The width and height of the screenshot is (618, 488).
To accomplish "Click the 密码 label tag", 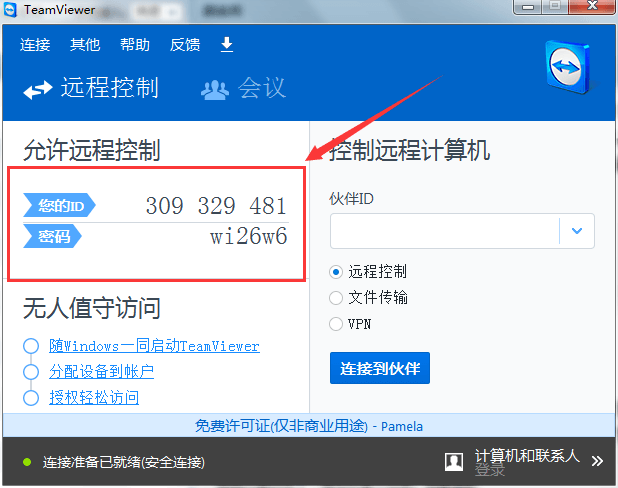I will (x=52, y=236).
